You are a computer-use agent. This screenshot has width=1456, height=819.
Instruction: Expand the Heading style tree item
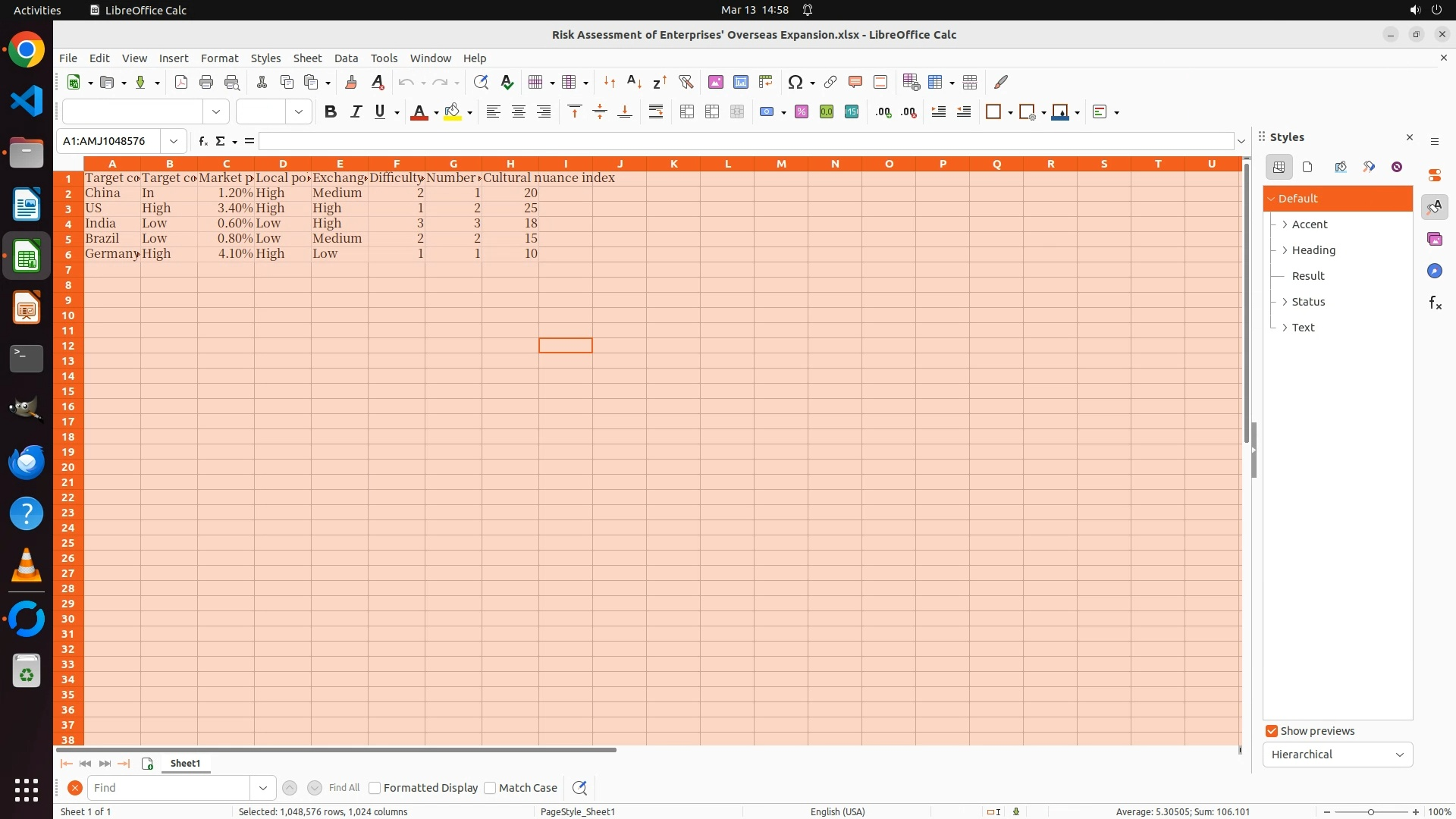[1285, 250]
